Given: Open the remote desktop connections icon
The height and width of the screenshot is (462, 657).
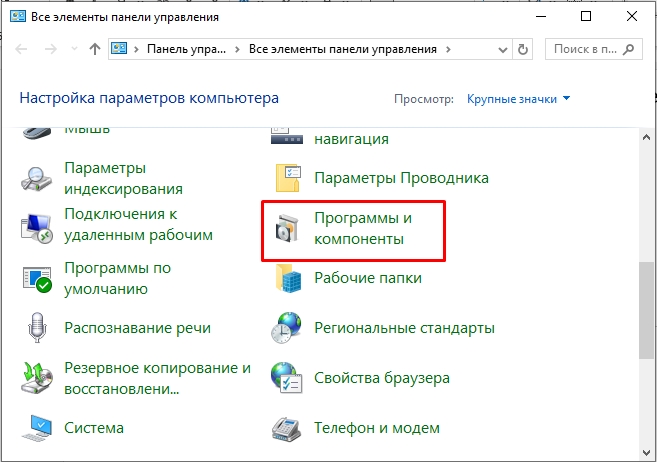Looking at the screenshot, I should coord(38,226).
